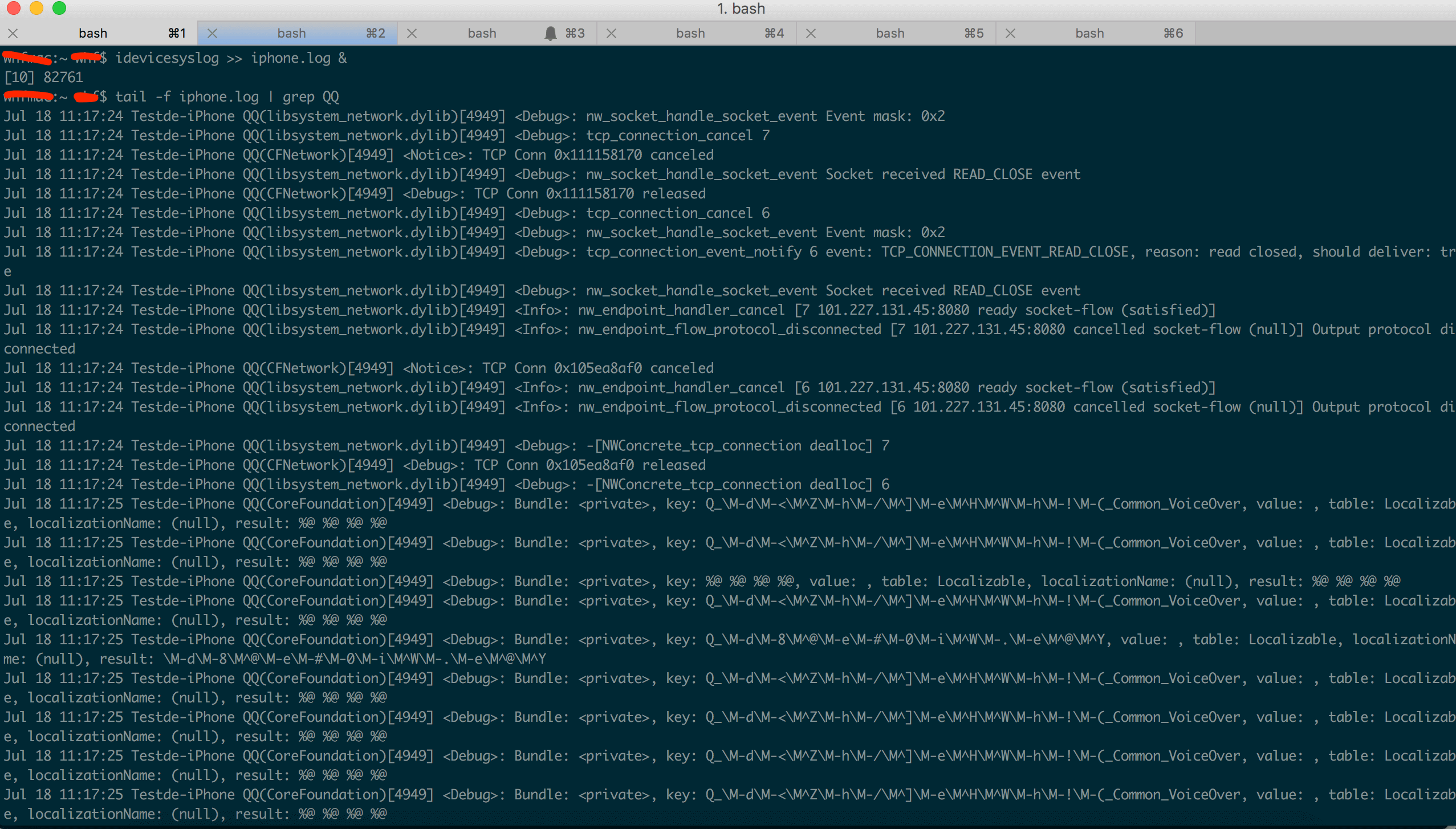
Task: Click the 'tail -f iphone.log | grep QQ' command line
Action: point(227,97)
